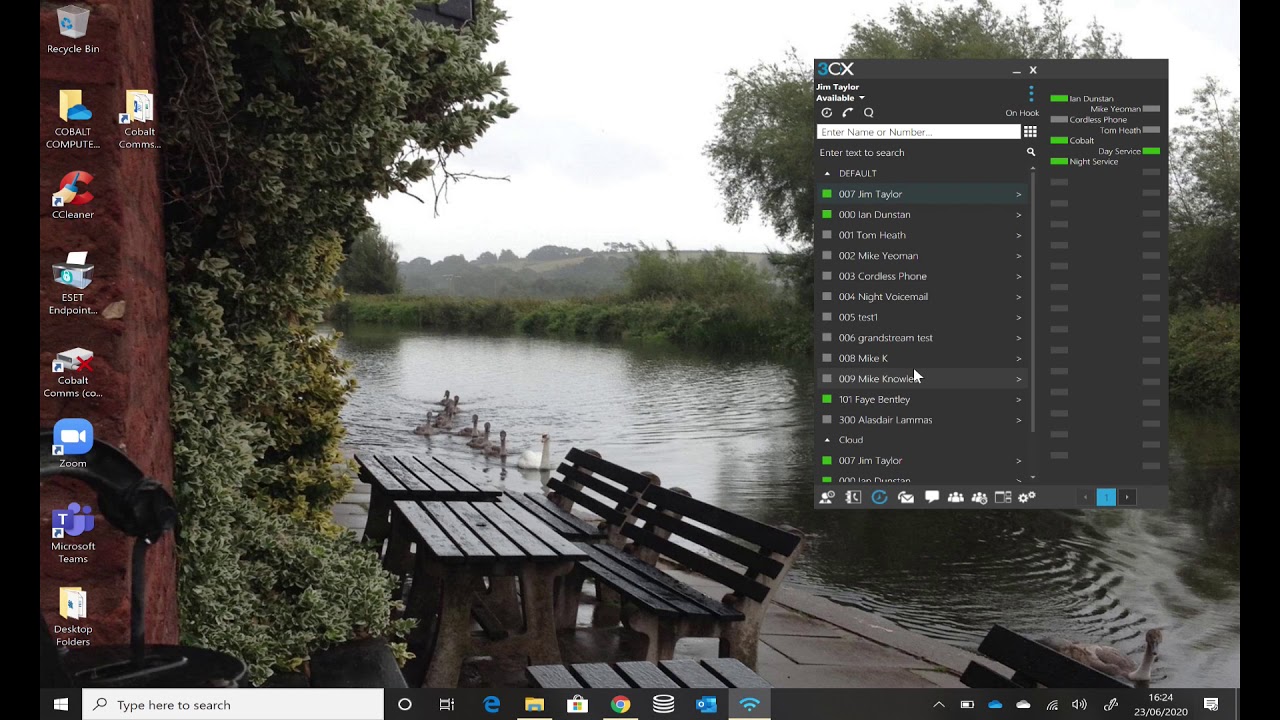The width and height of the screenshot is (1280, 720).
Task: Click the Windows Start button
Action: coord(61,705)
